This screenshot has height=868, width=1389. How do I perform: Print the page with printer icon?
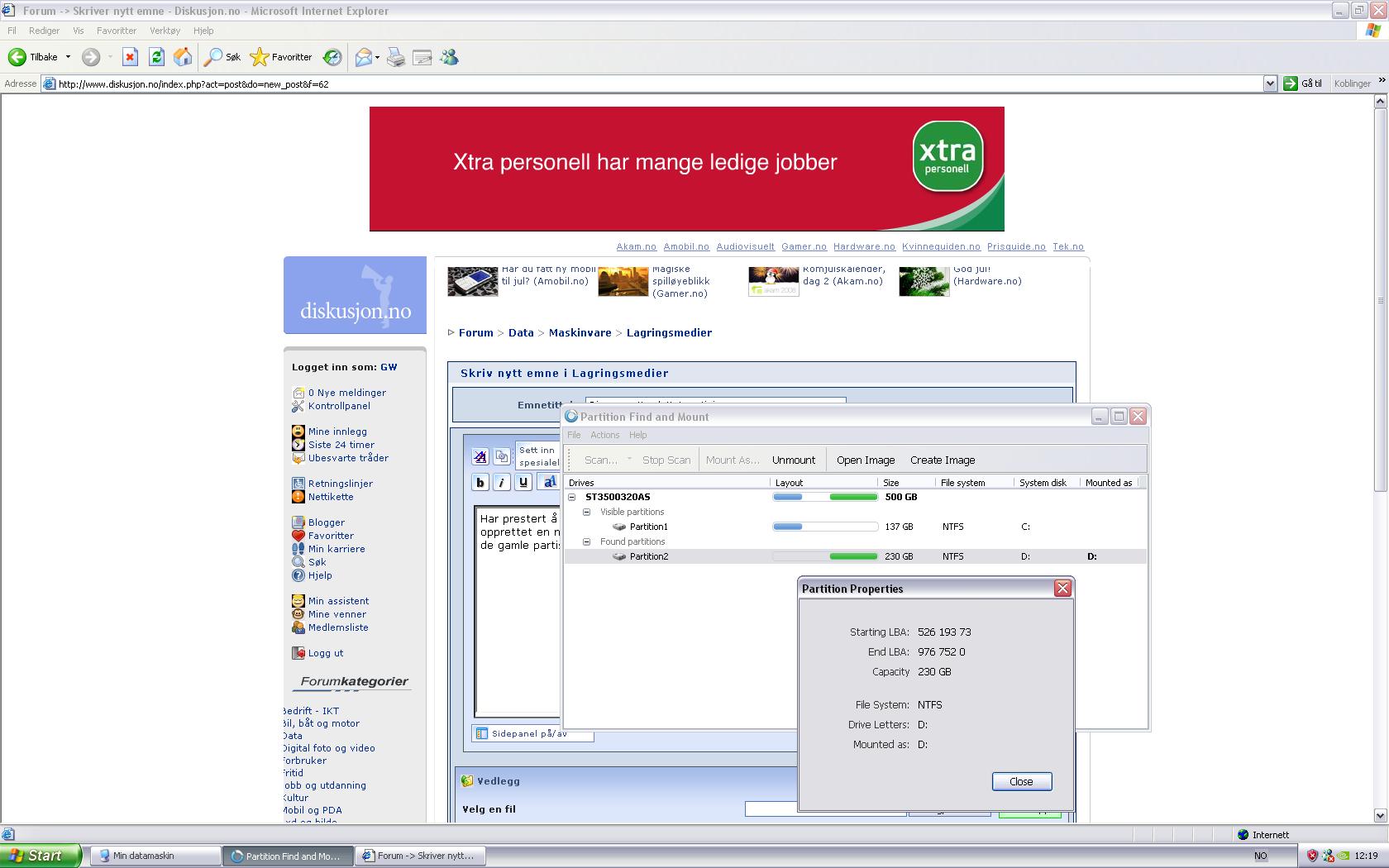pos(396,57)
